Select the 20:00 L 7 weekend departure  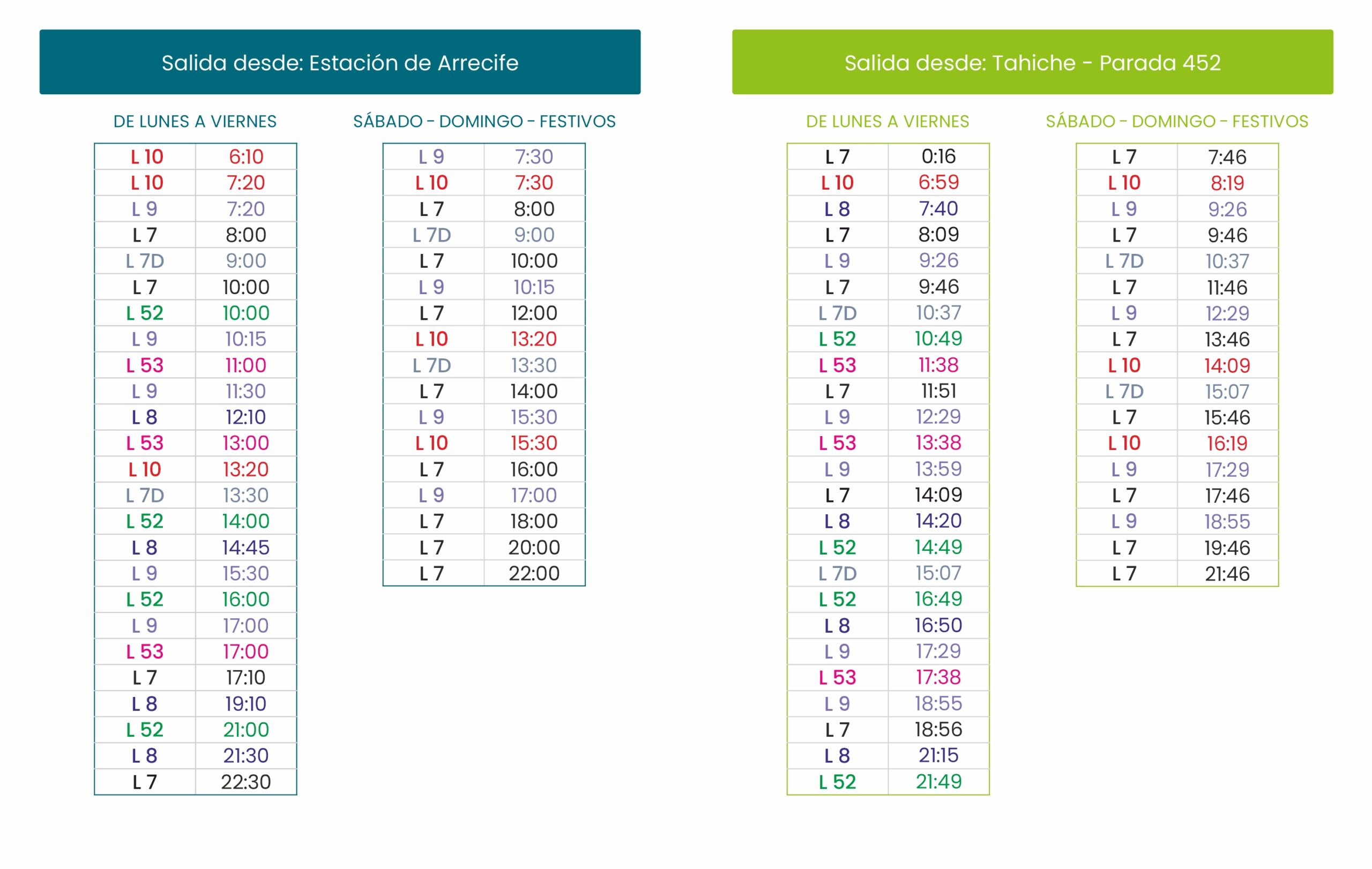pyautogui.click(x=534, y=547)
